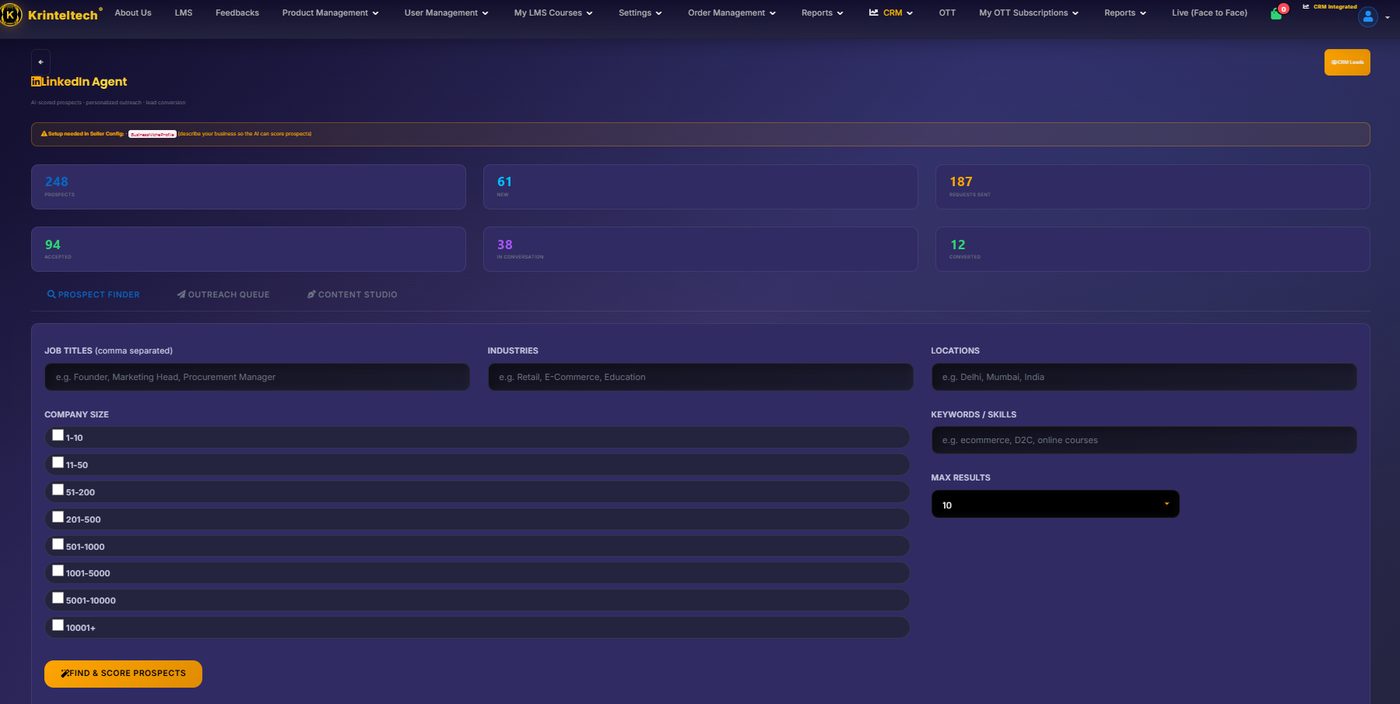Open the OTT menu item

(x=947, y=13)
